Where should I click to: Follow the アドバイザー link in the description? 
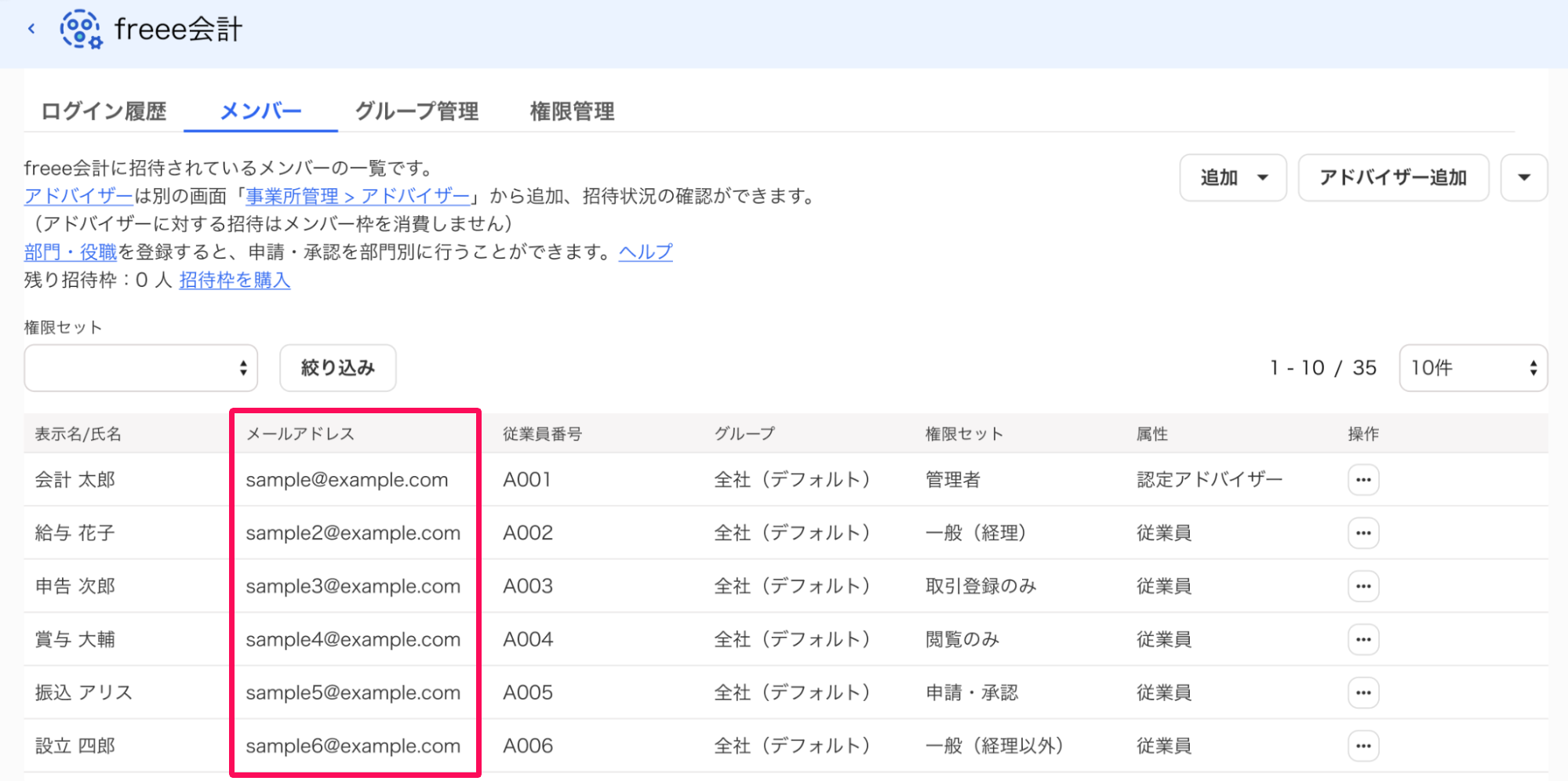(78, 196)
